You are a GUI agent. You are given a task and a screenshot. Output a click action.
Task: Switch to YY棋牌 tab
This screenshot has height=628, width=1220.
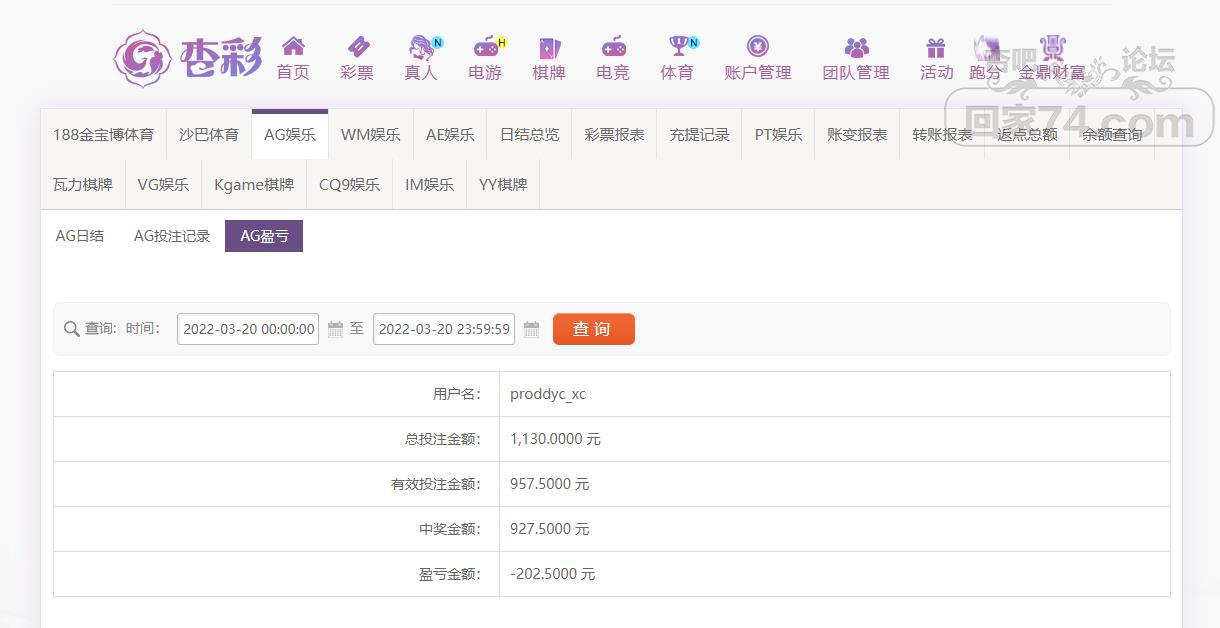click(x=503, y=184)
